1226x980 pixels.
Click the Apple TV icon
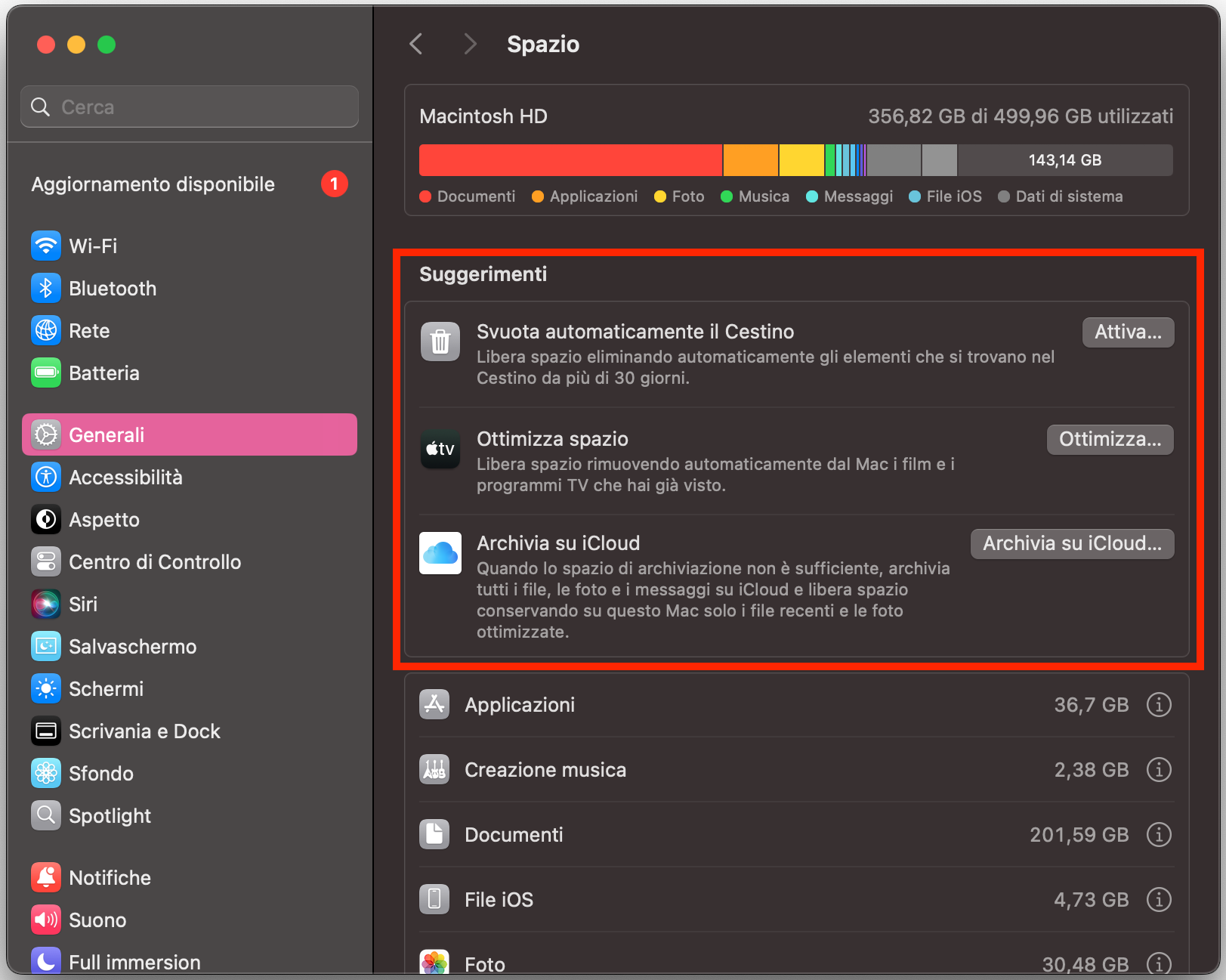tap(440, 449)
